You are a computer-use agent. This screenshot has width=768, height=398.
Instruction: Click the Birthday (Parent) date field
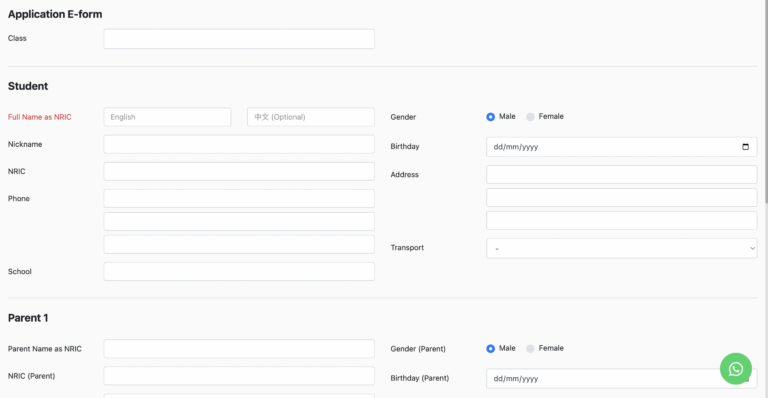click(622, 378)
